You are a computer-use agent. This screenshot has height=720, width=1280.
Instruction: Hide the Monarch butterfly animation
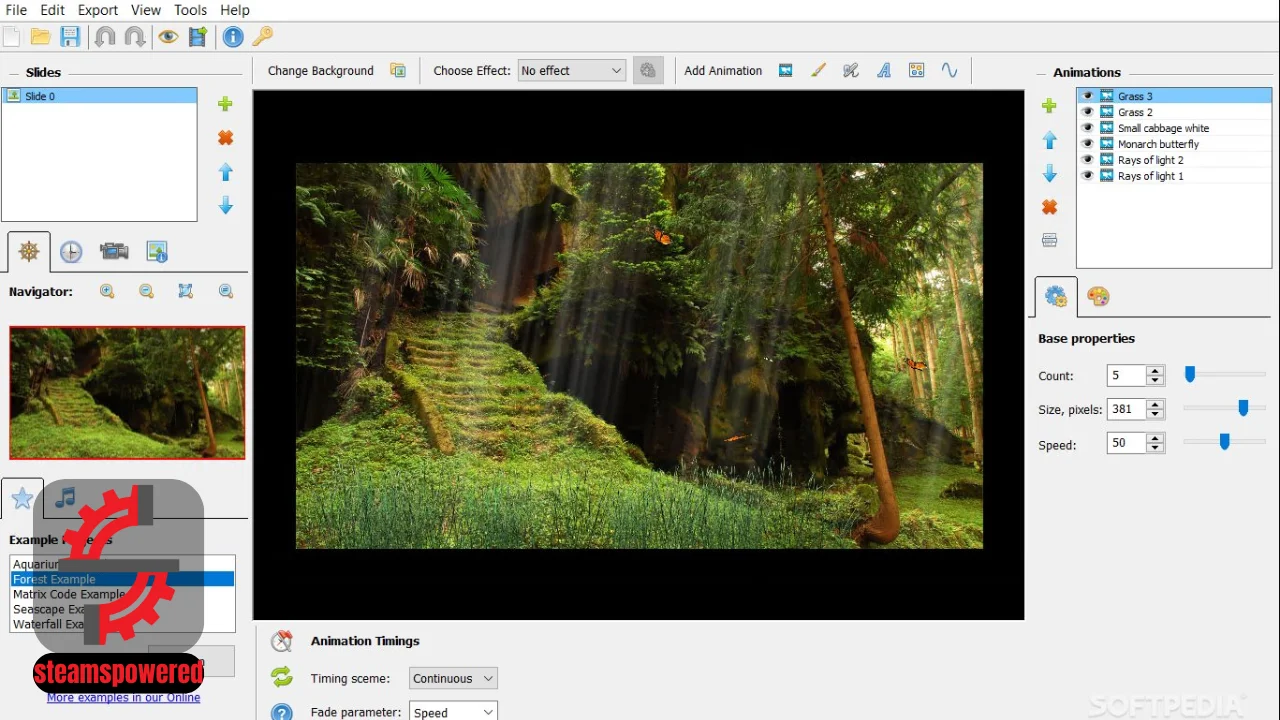pos(1088,144)
